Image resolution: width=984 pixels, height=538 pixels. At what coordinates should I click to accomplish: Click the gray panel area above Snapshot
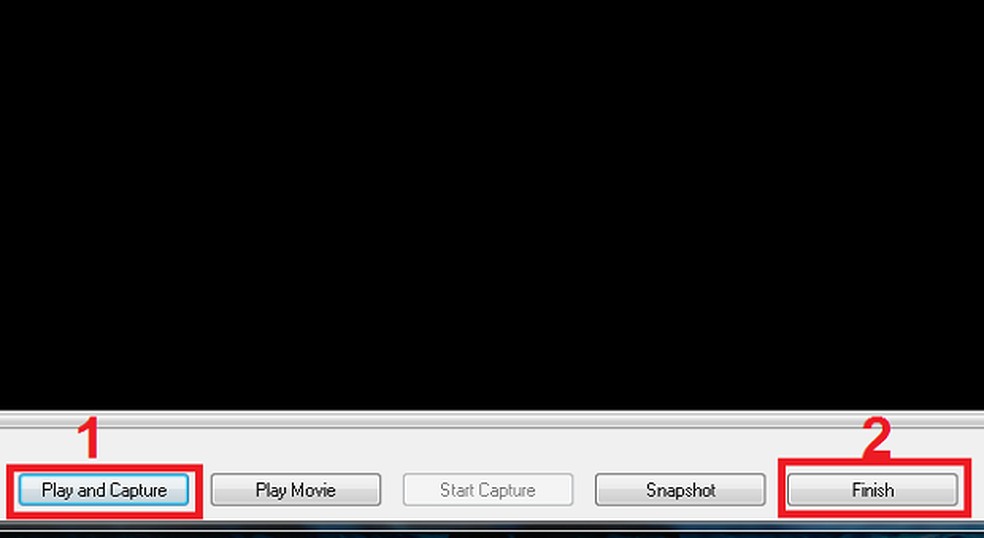680,451
